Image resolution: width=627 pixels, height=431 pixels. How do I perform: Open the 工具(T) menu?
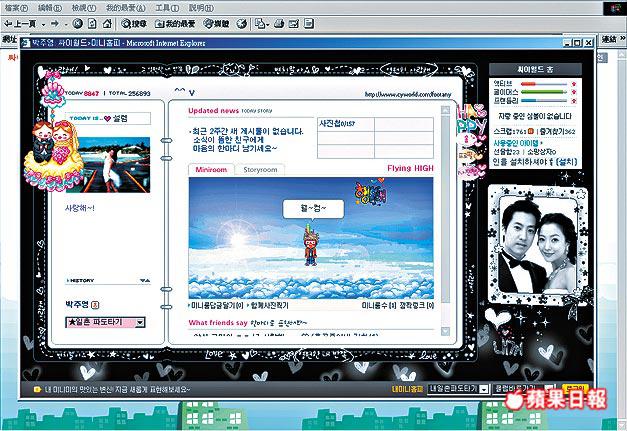click(167, 8)
